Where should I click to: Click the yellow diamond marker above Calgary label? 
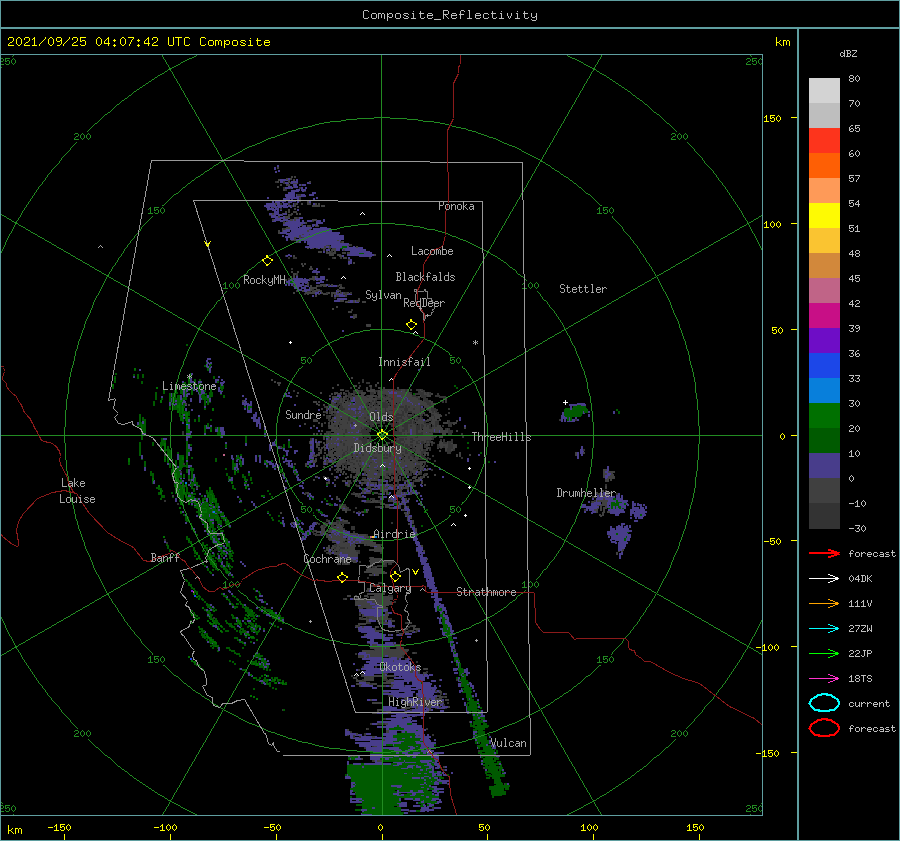395,576
